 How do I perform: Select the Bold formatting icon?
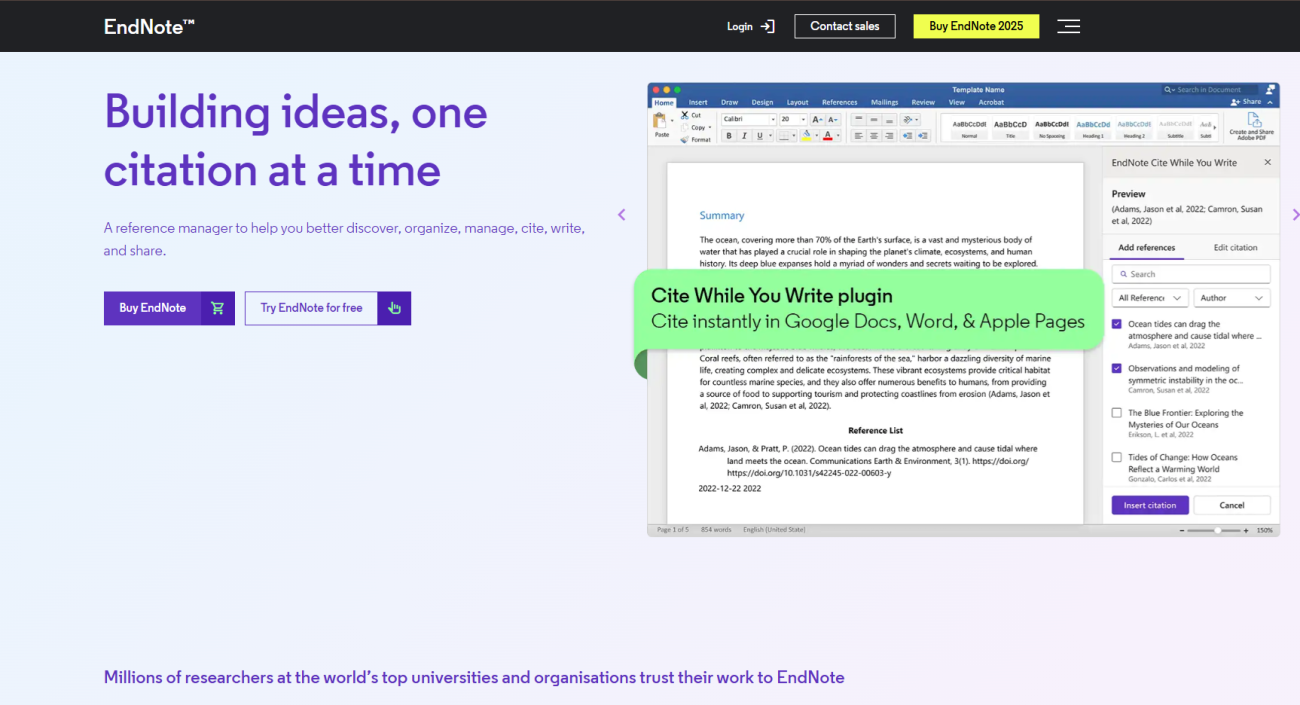point(728,135)
